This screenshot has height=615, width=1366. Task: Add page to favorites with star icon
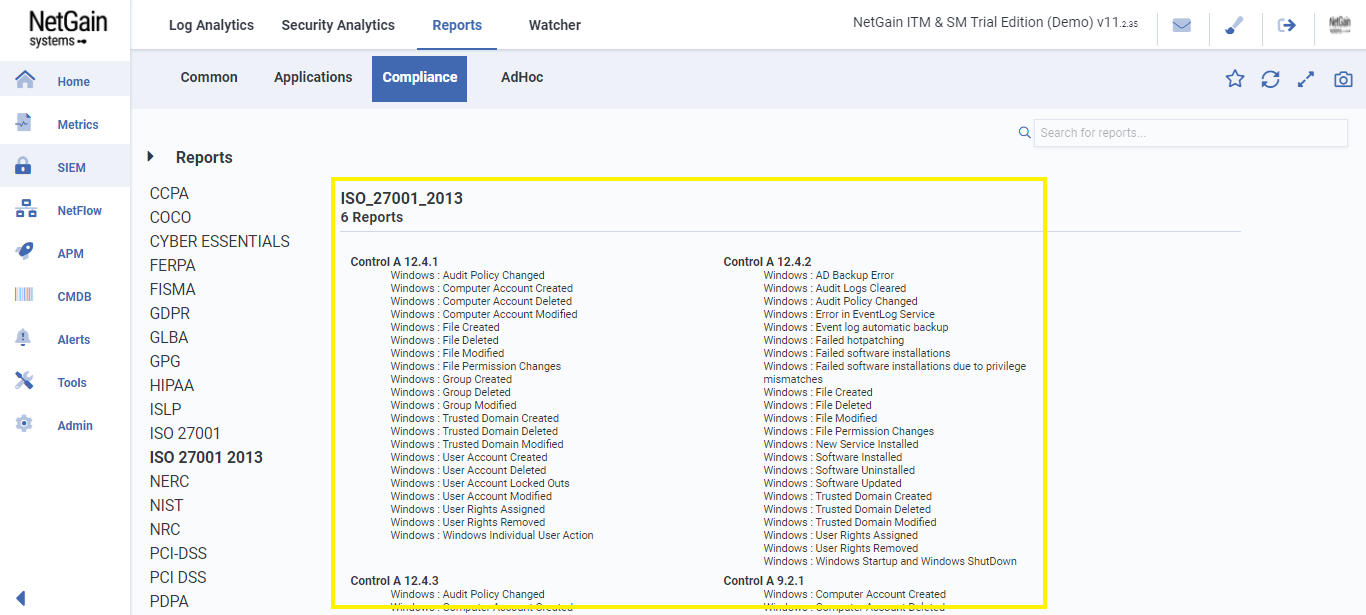coord(1235,79)
